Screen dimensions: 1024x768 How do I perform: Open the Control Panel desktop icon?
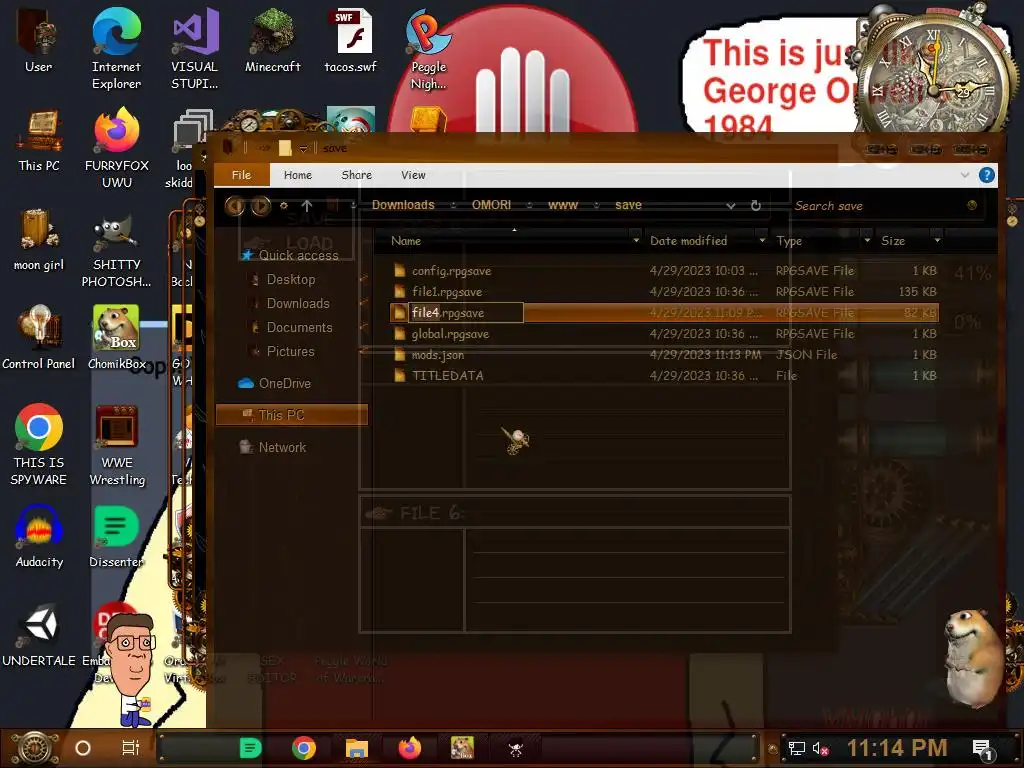[39, 338]
